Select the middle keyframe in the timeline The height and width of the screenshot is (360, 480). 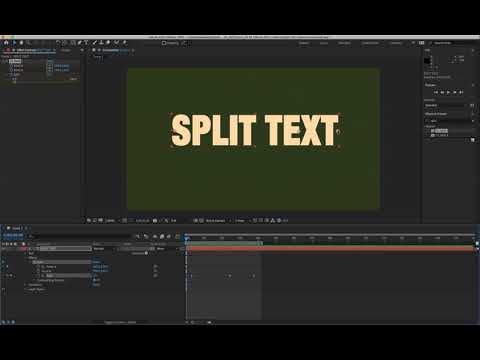tap(229, 276)
